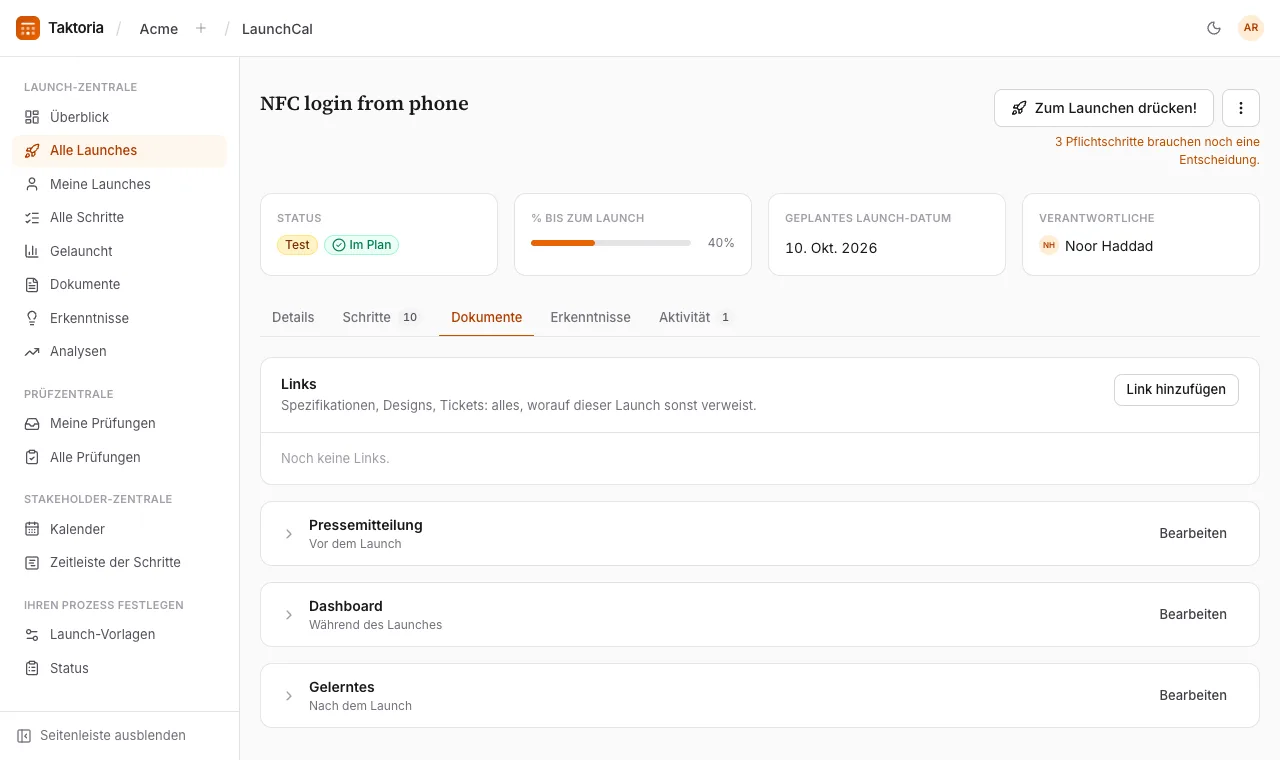Select the Alle Launches rocket icon
Image resolution: width=1280 pixels, height=760 pixels.
click(x=32, y=150)
